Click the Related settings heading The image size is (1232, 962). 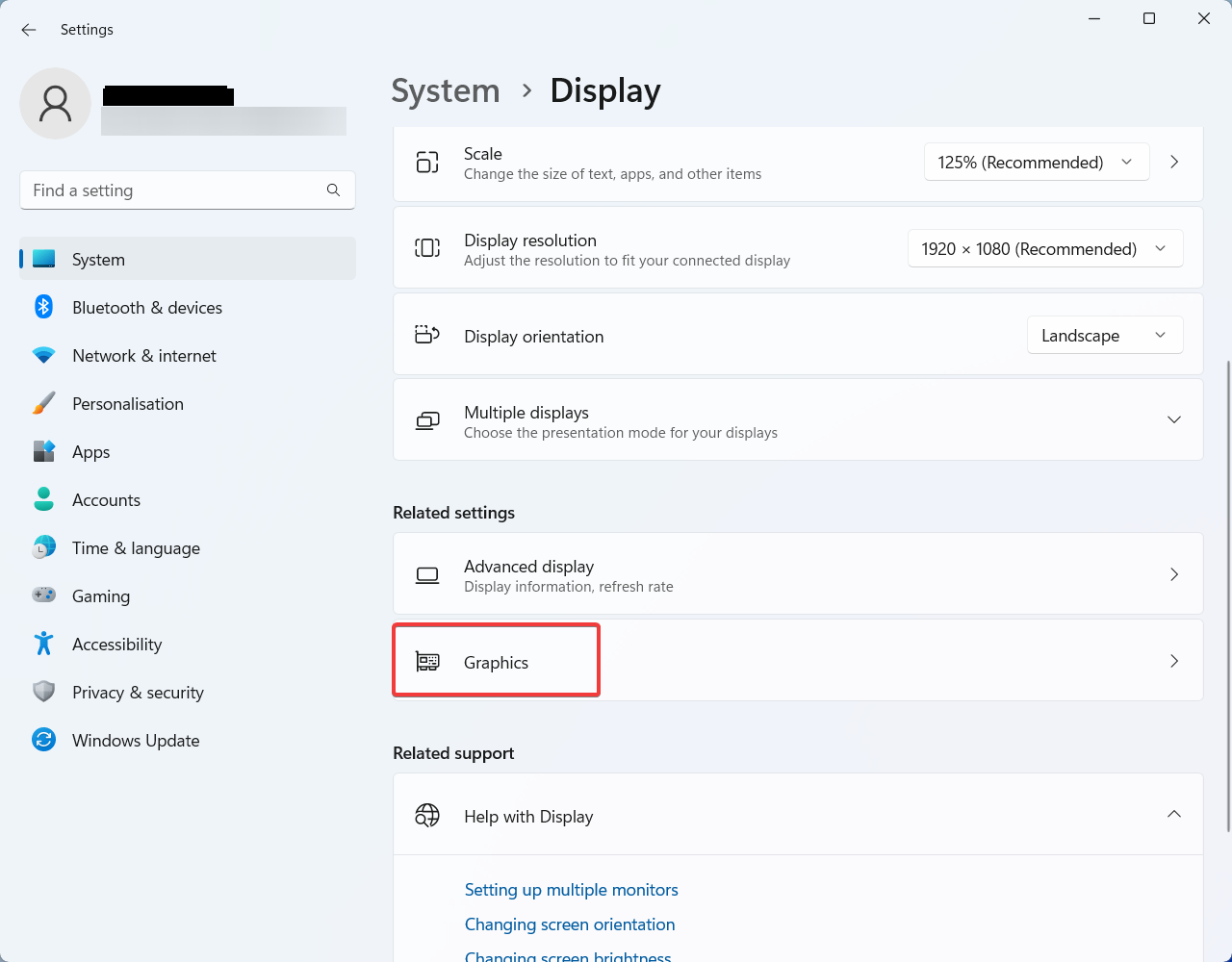[453, 513]
